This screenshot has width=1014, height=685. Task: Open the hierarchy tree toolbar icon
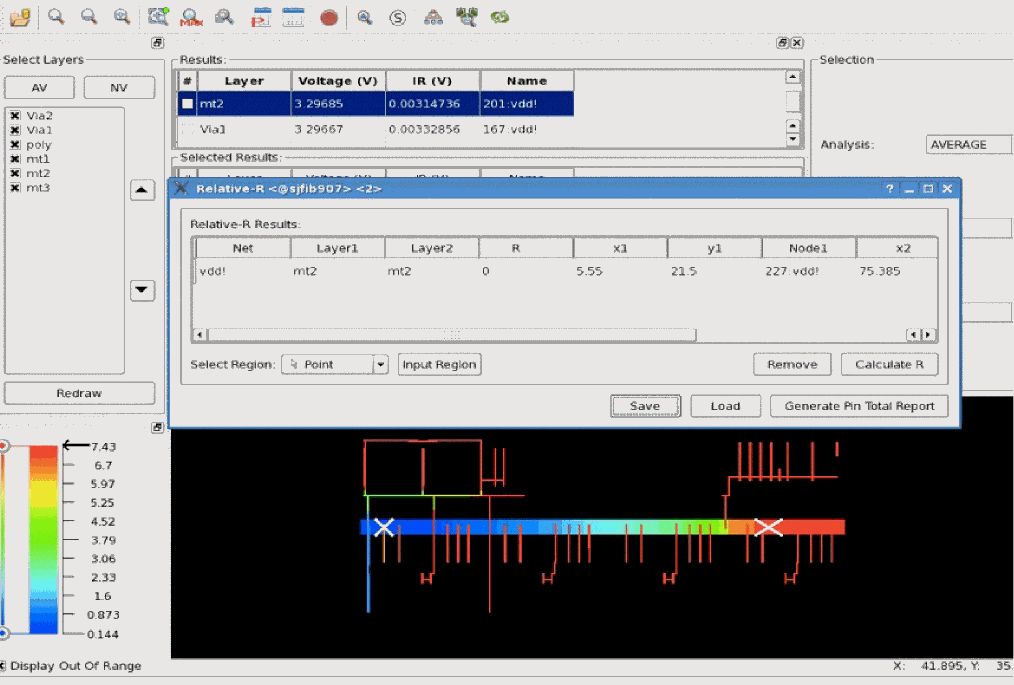click(432, 17)
